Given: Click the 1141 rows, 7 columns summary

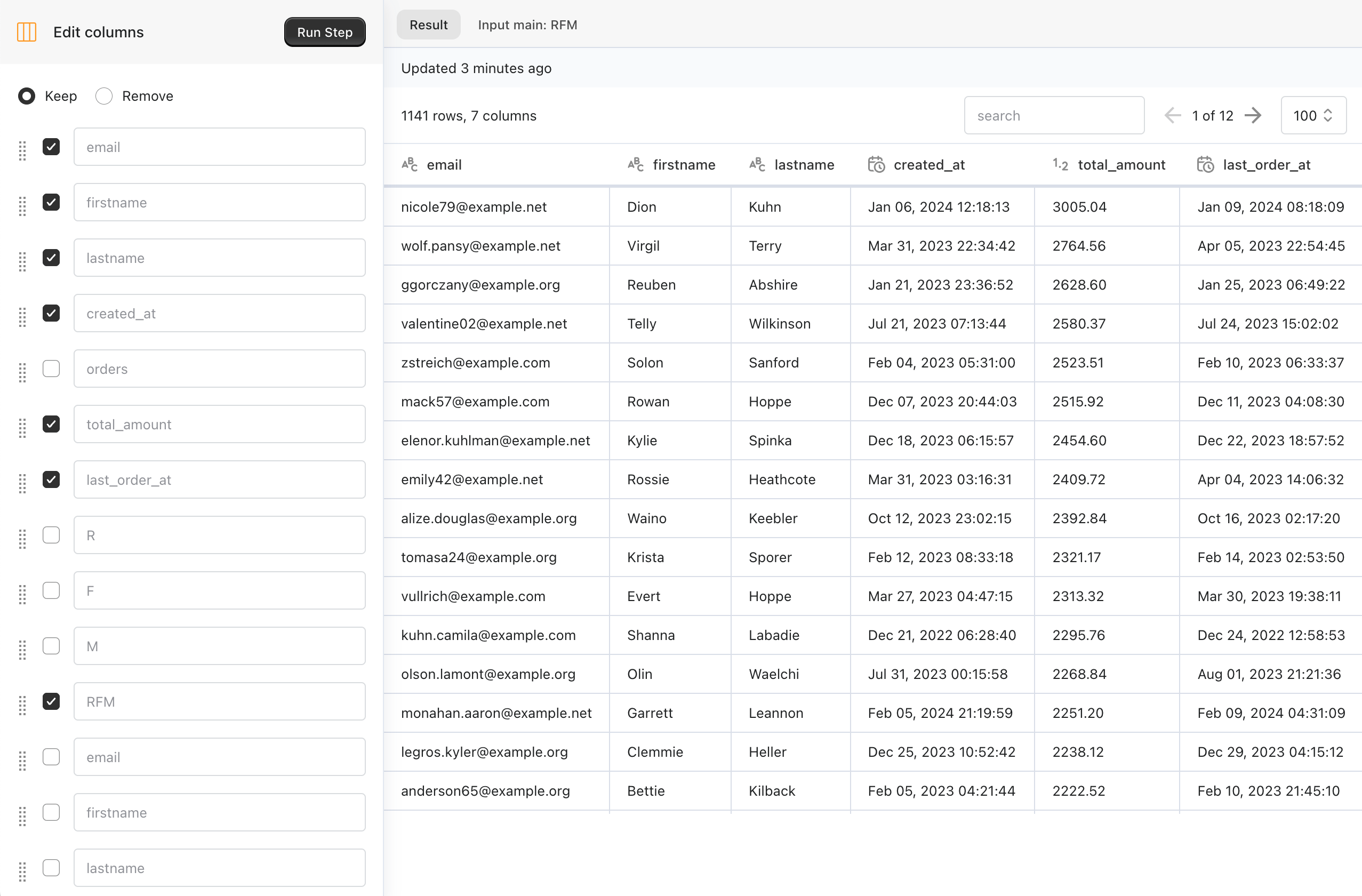Looking at the screenshot, I should (469, 116).
